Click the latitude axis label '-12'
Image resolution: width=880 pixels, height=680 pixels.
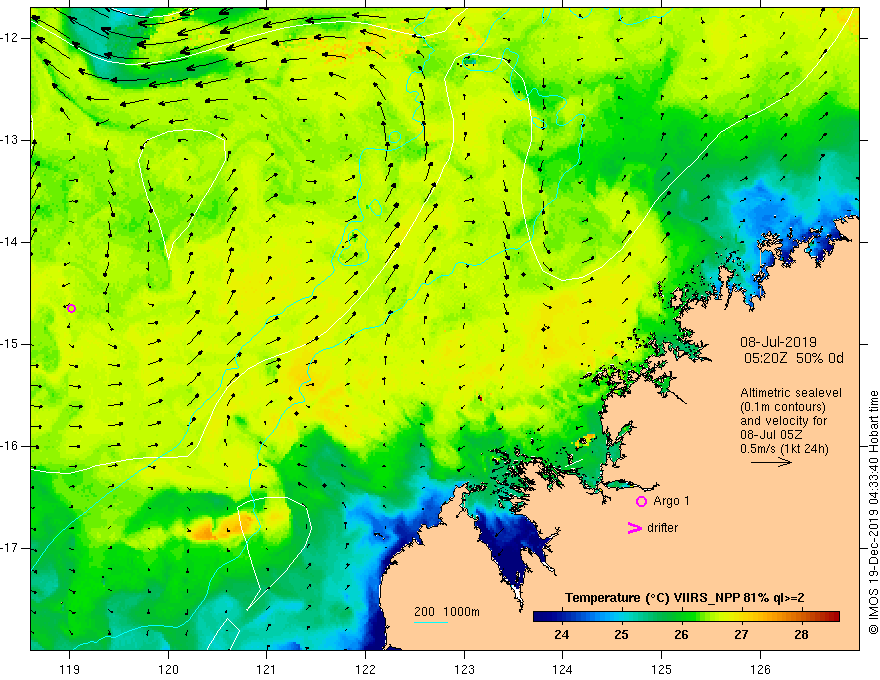point(10,38)
